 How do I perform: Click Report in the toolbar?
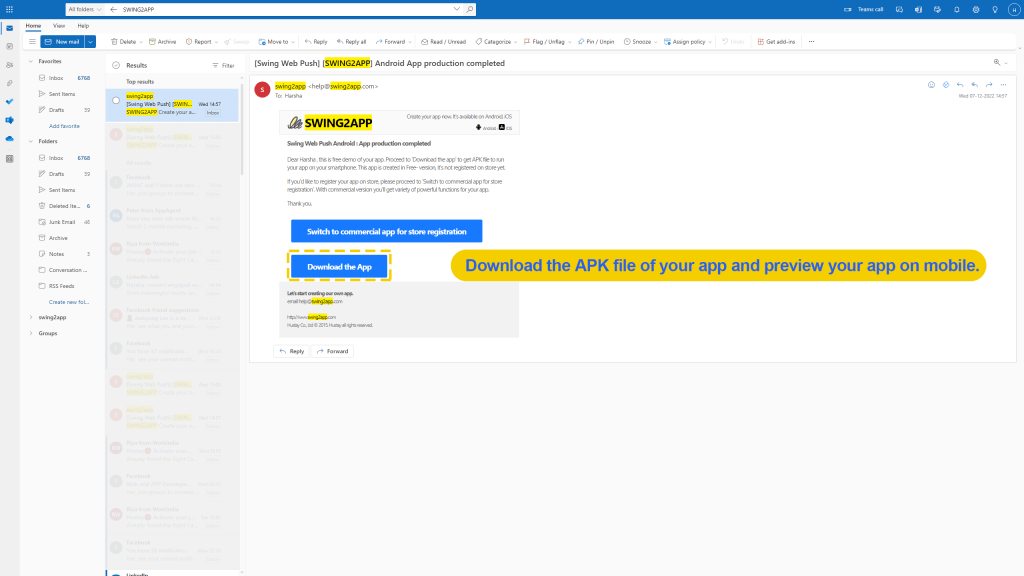pyautogui.click(x=199, y=42)
